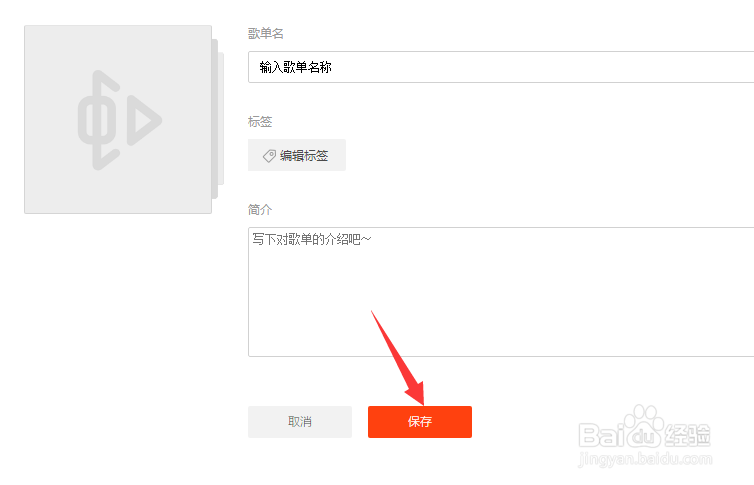The width and height of the screenshot is (754, 485).
Task: Click the music logo inside the cover
Action: (x=120, y=120)
